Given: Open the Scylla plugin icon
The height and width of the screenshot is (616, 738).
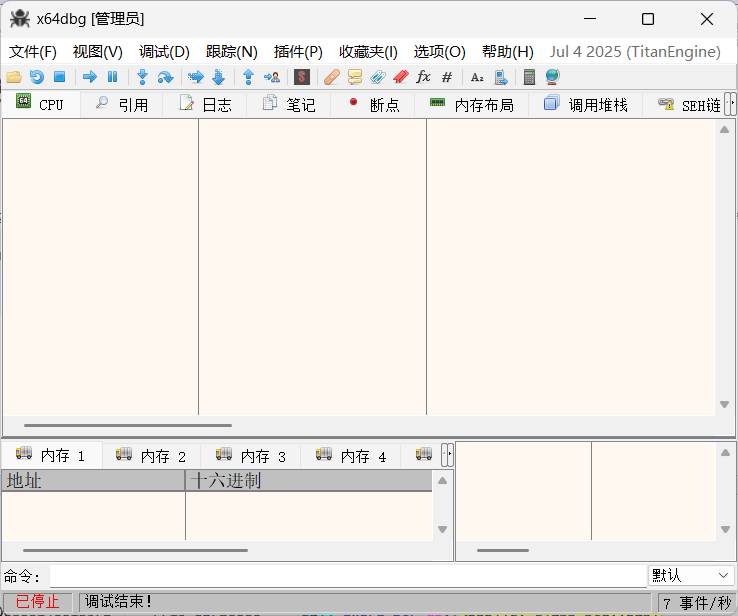Looking at the screenshot, I should click(x=302, y=77).
